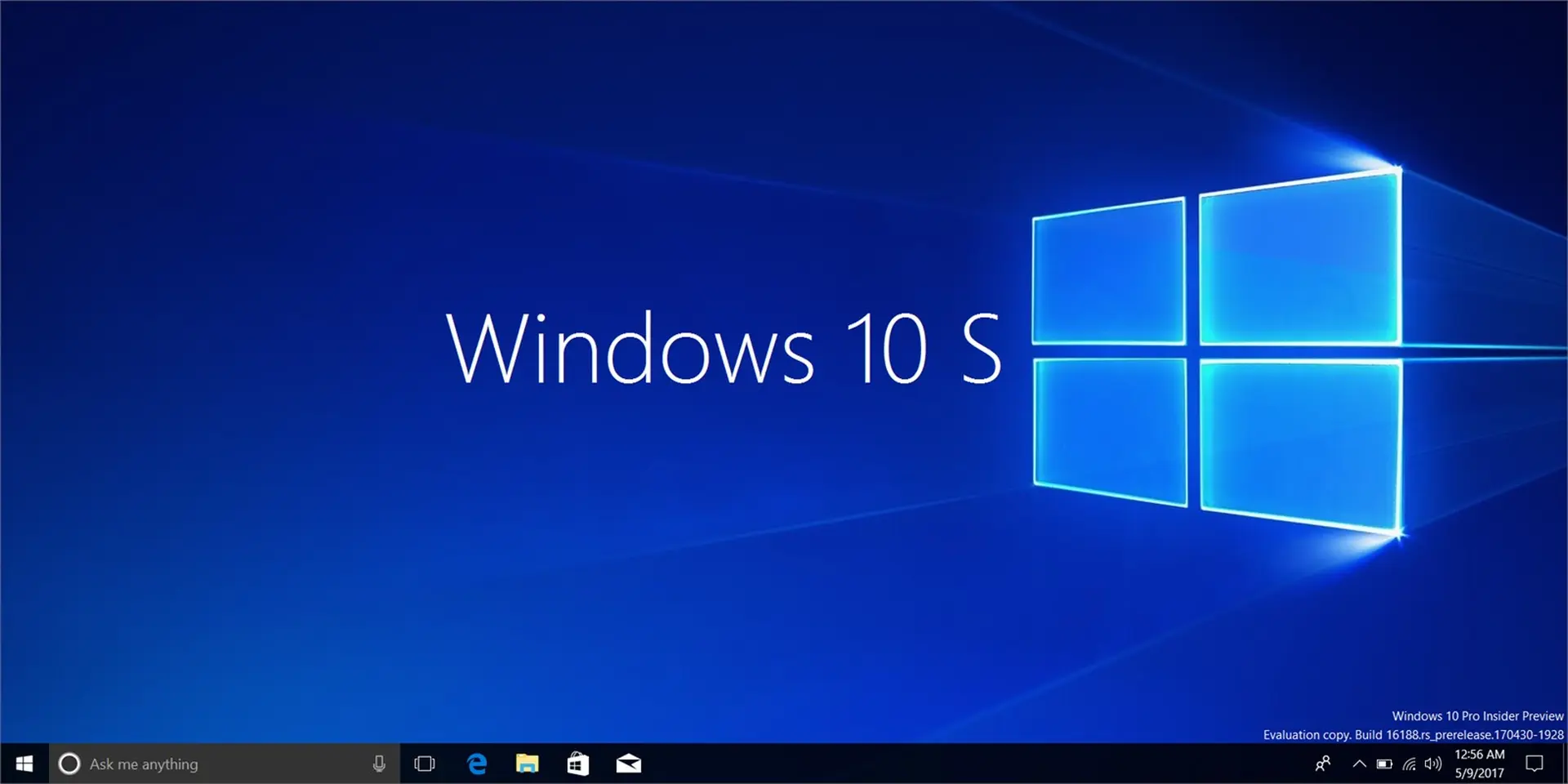Expand hidden tray icons with the chevron
The image size is (1568, 784).
tap(1359, 764)
